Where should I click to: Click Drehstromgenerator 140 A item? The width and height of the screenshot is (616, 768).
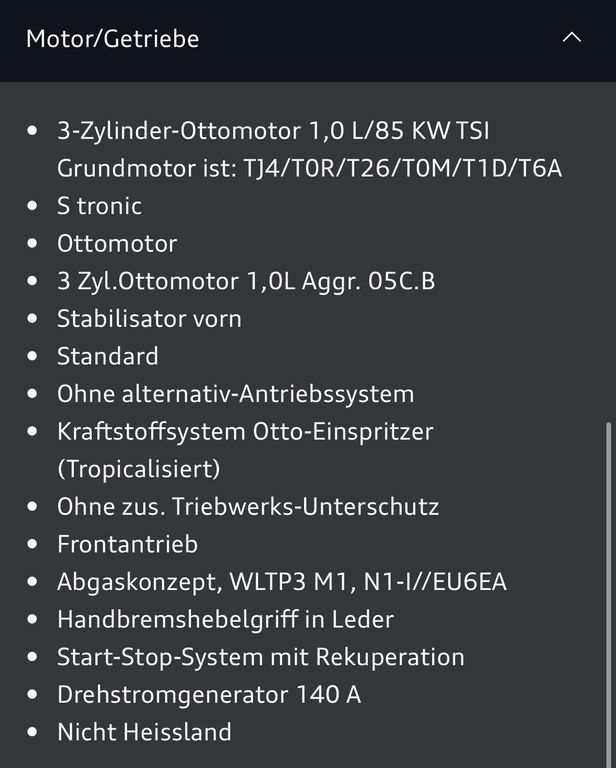(209, 695)
